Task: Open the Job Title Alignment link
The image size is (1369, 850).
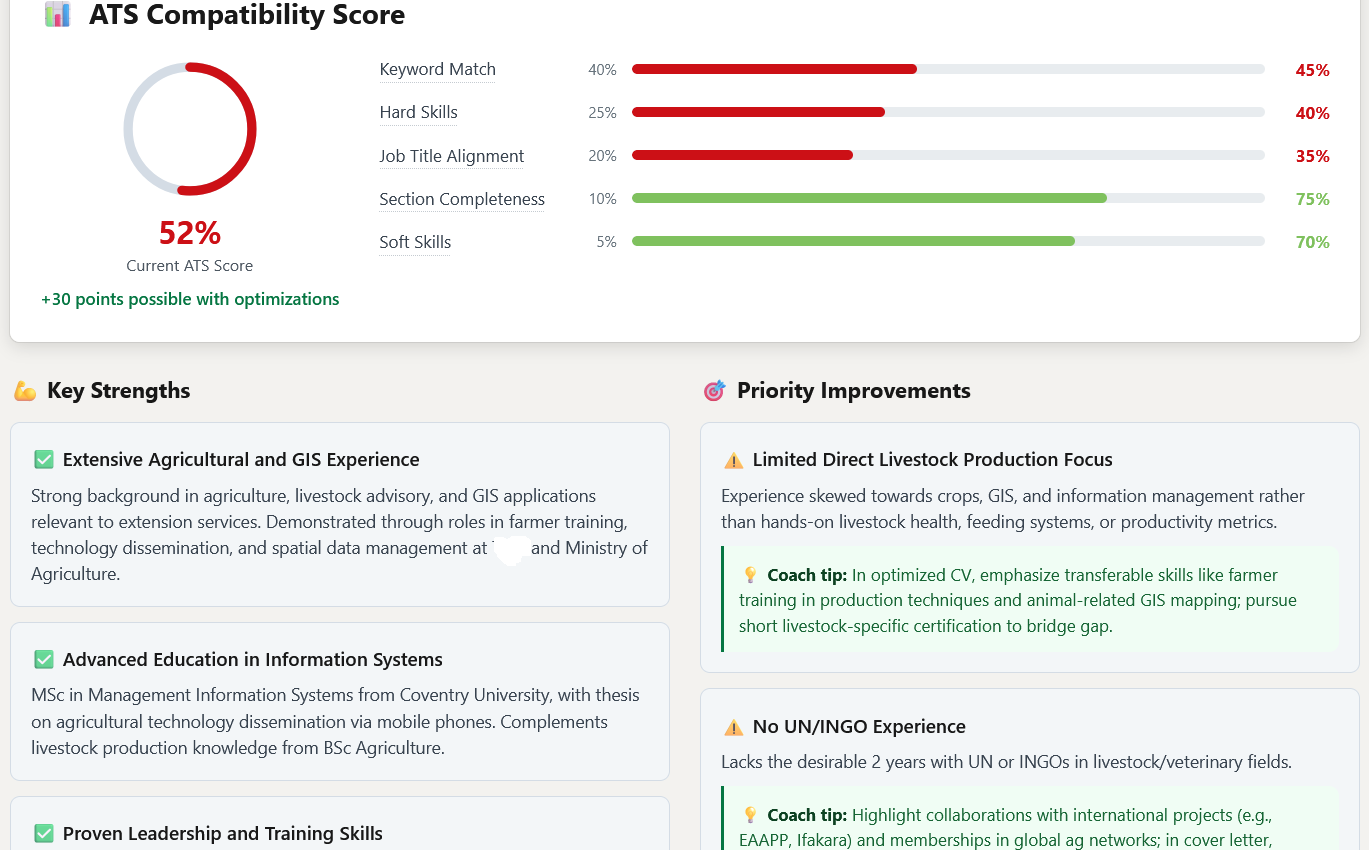Action: (451, 156)
